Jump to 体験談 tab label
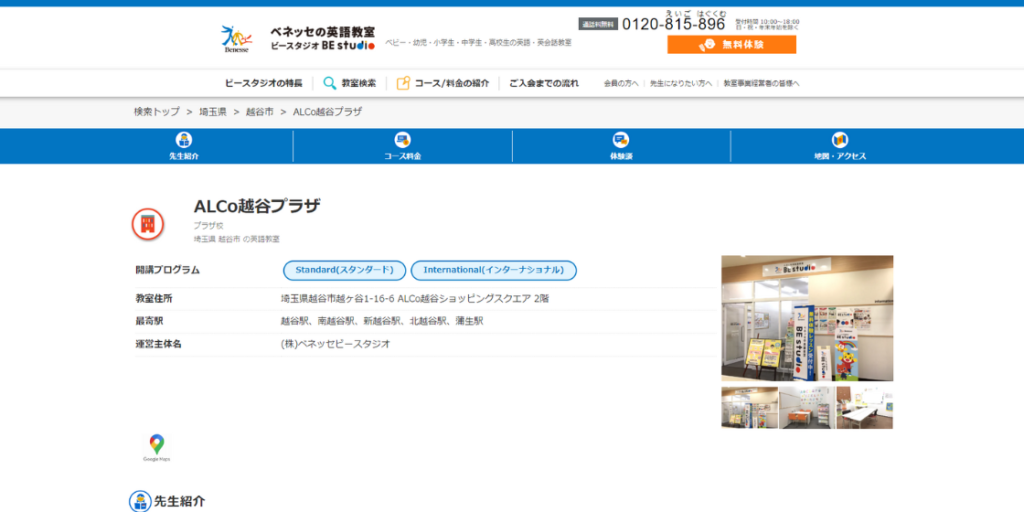1024x512 pixels. click(x=621, y=157)
